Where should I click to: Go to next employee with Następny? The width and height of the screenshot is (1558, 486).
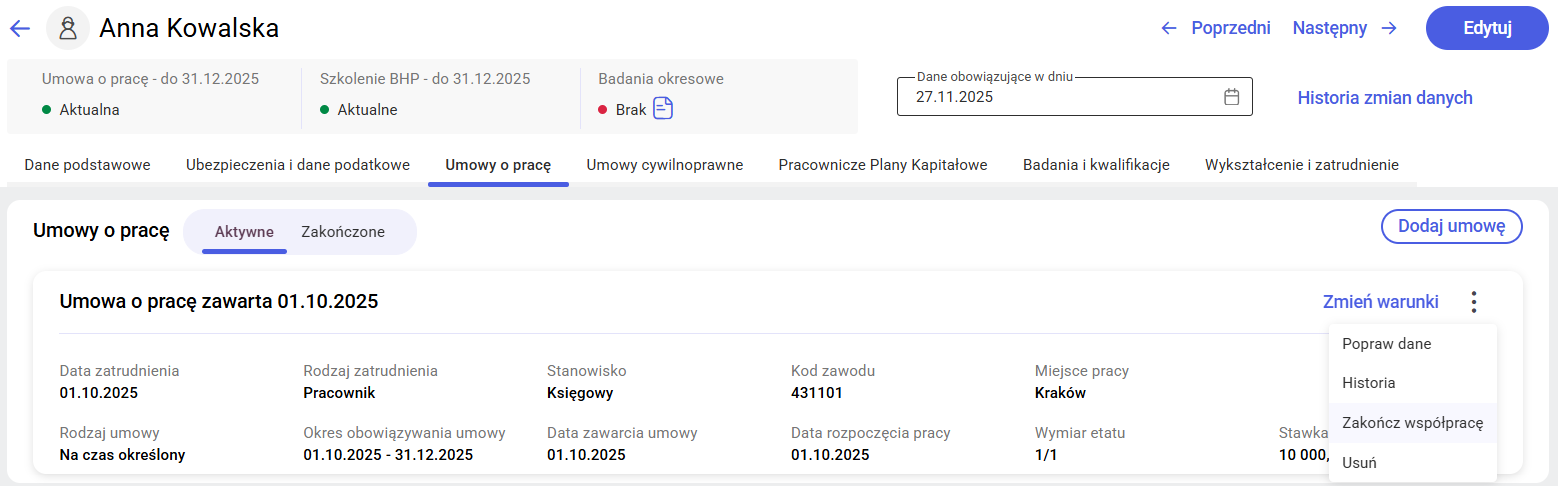tap(1344, 28)
